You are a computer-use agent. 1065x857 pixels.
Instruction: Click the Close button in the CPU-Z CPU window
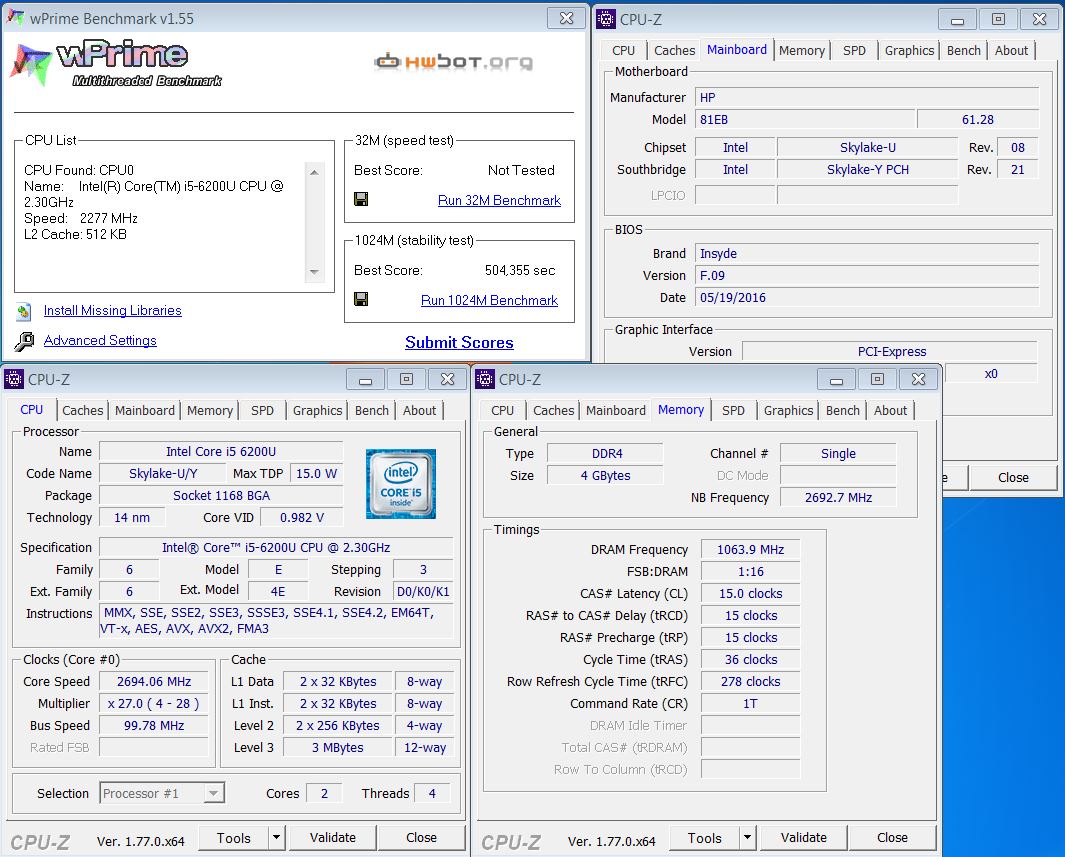pyautogui.click(x=421, y=837)
